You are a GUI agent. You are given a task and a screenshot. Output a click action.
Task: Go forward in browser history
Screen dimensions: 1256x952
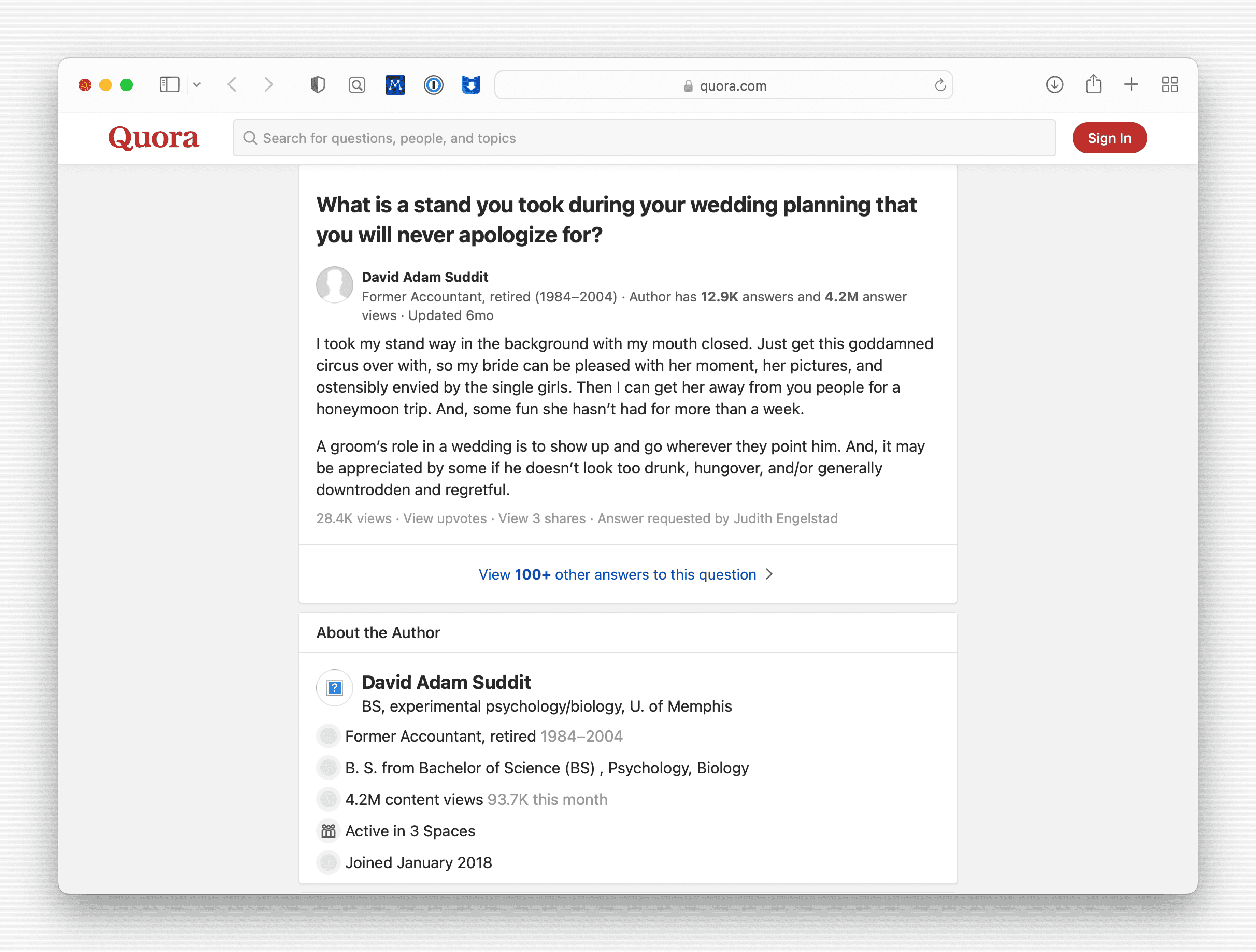[x=268, y=85]
